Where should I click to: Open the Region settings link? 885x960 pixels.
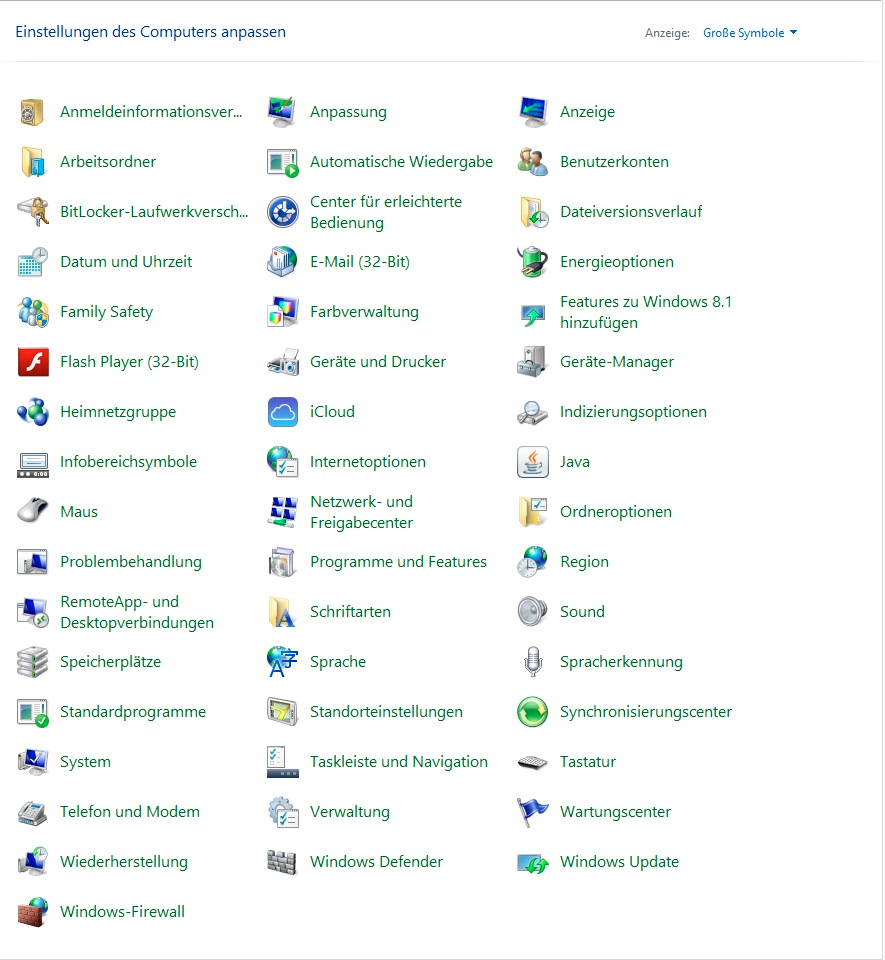coord(584,562)
